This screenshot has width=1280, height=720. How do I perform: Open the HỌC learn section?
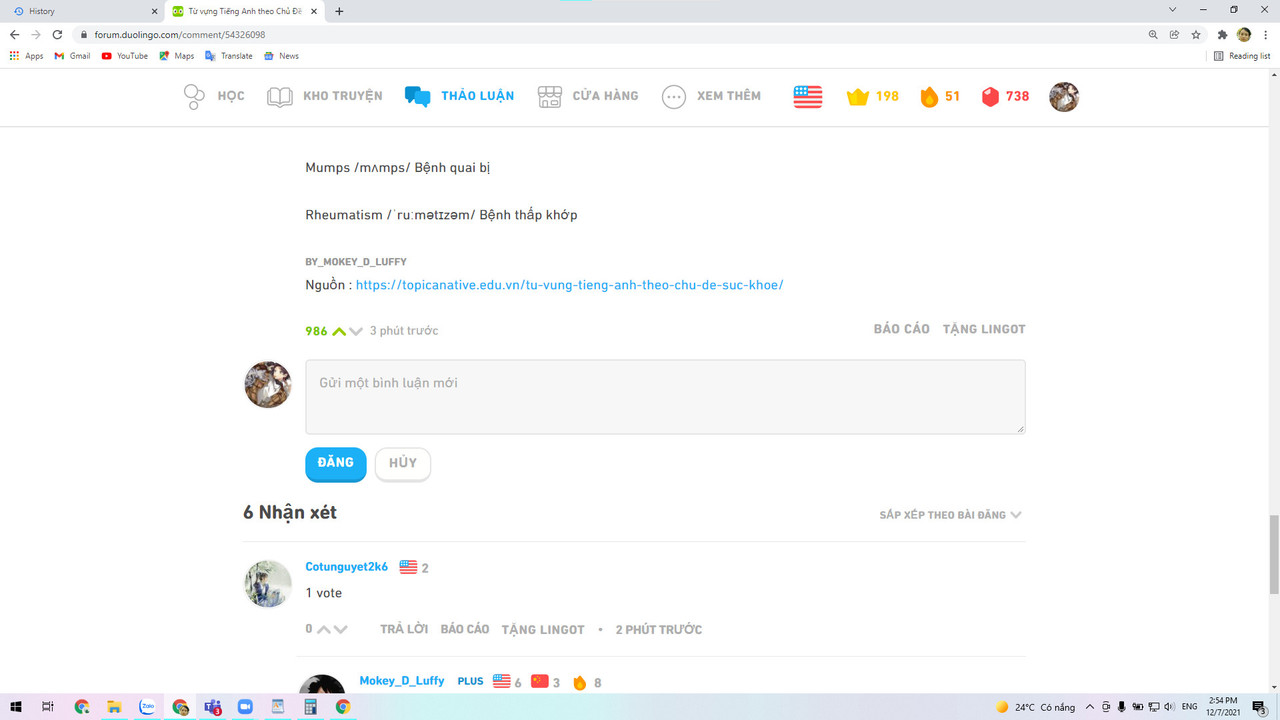click(214, 96)
